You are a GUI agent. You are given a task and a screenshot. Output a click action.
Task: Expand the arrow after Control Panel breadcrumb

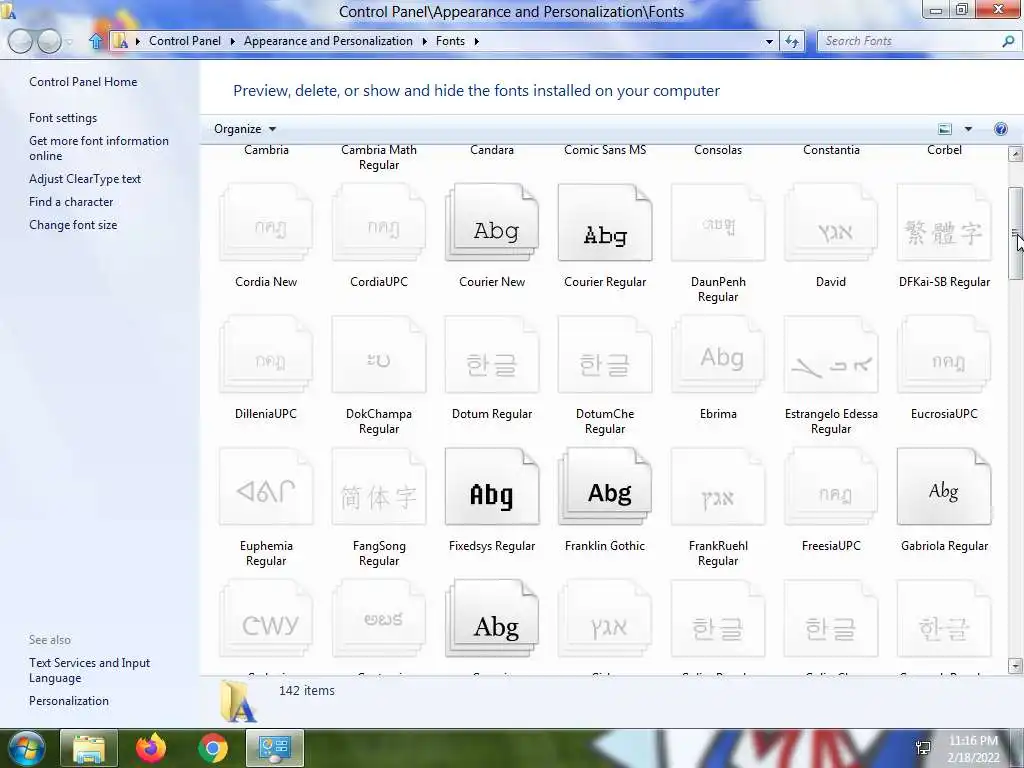coord(232,41)
